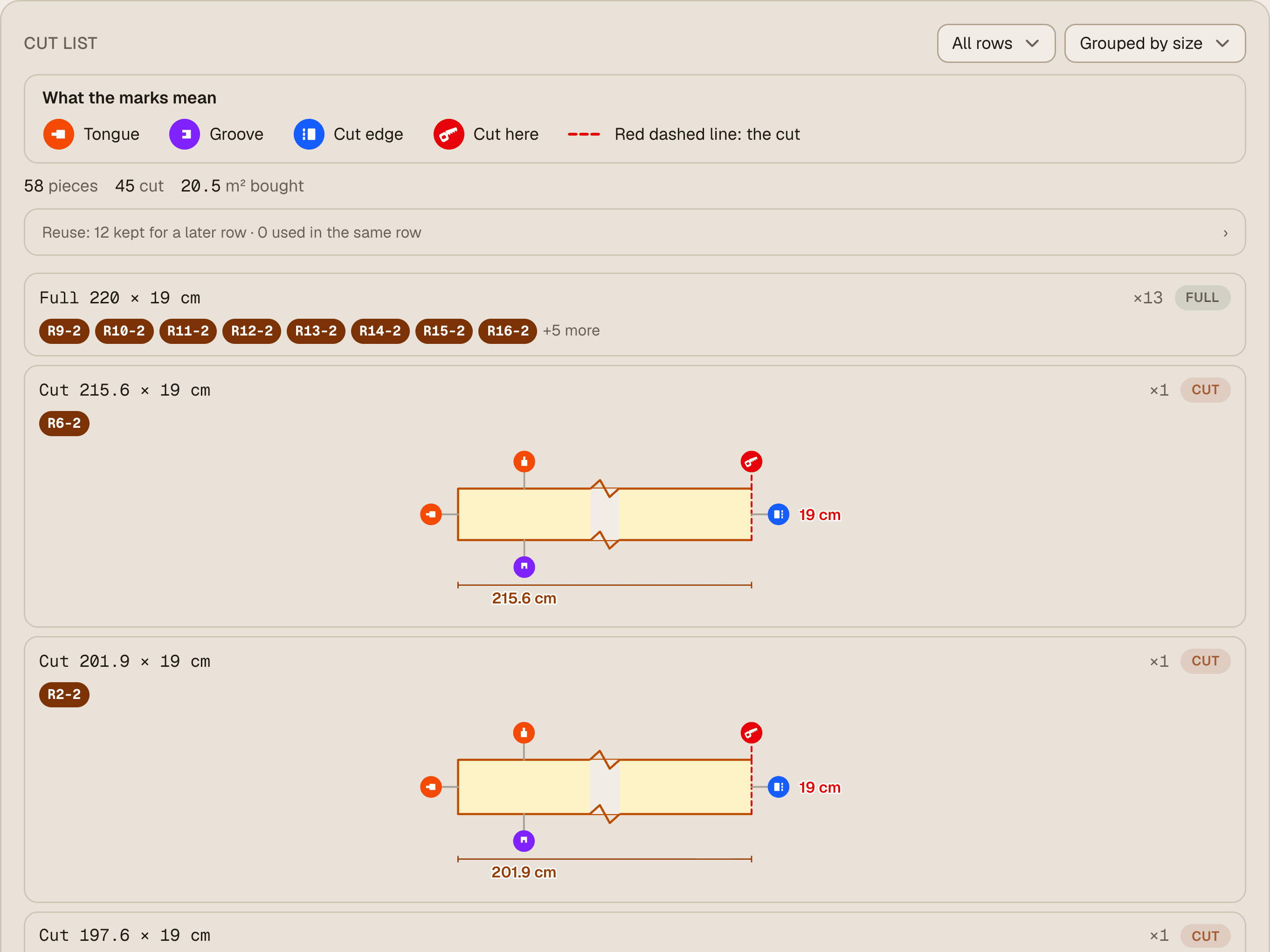The image size is (1270, 952).
Task: Select the R13-2 piece tag
Action: click(316, 331)
